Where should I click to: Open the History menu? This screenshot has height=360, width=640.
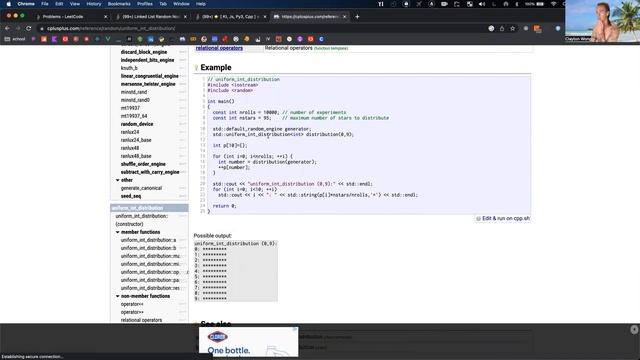click(x=93, y=4)
